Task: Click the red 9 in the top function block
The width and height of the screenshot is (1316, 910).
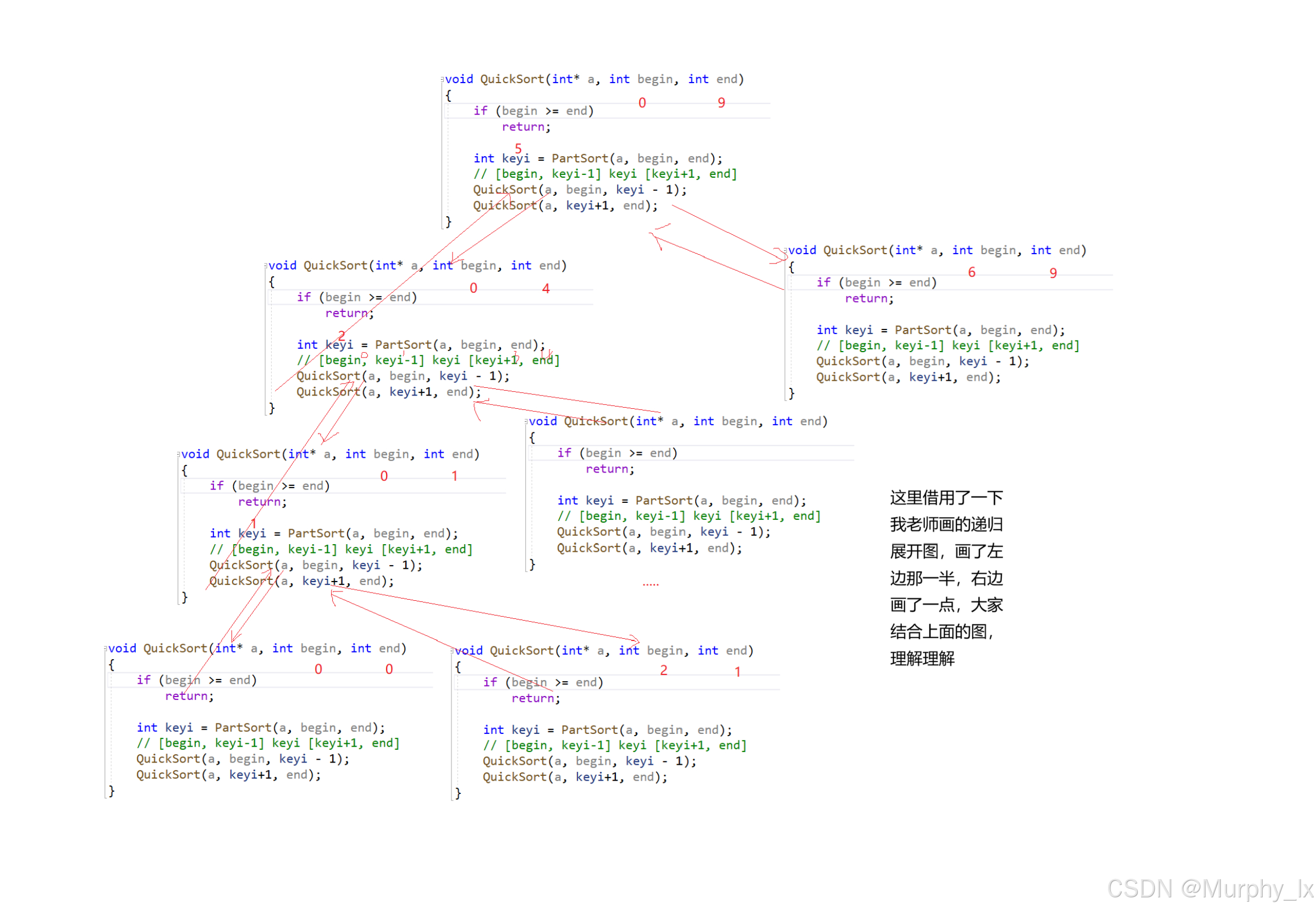Action: [721, 103]
